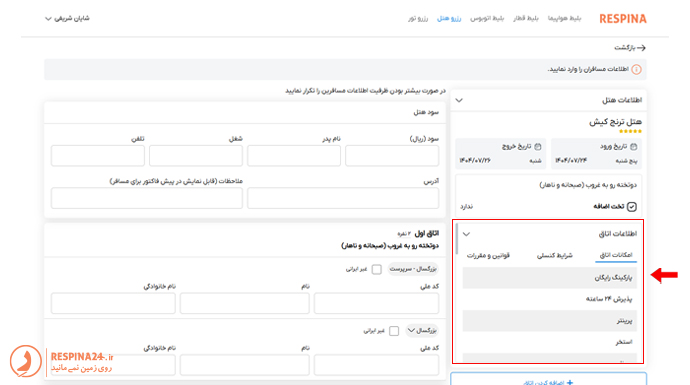Click the 24-hour reception (پذیرش ۲۴ ساعته) row
This screenshot has height=385, width=690.
click(550, 299)
